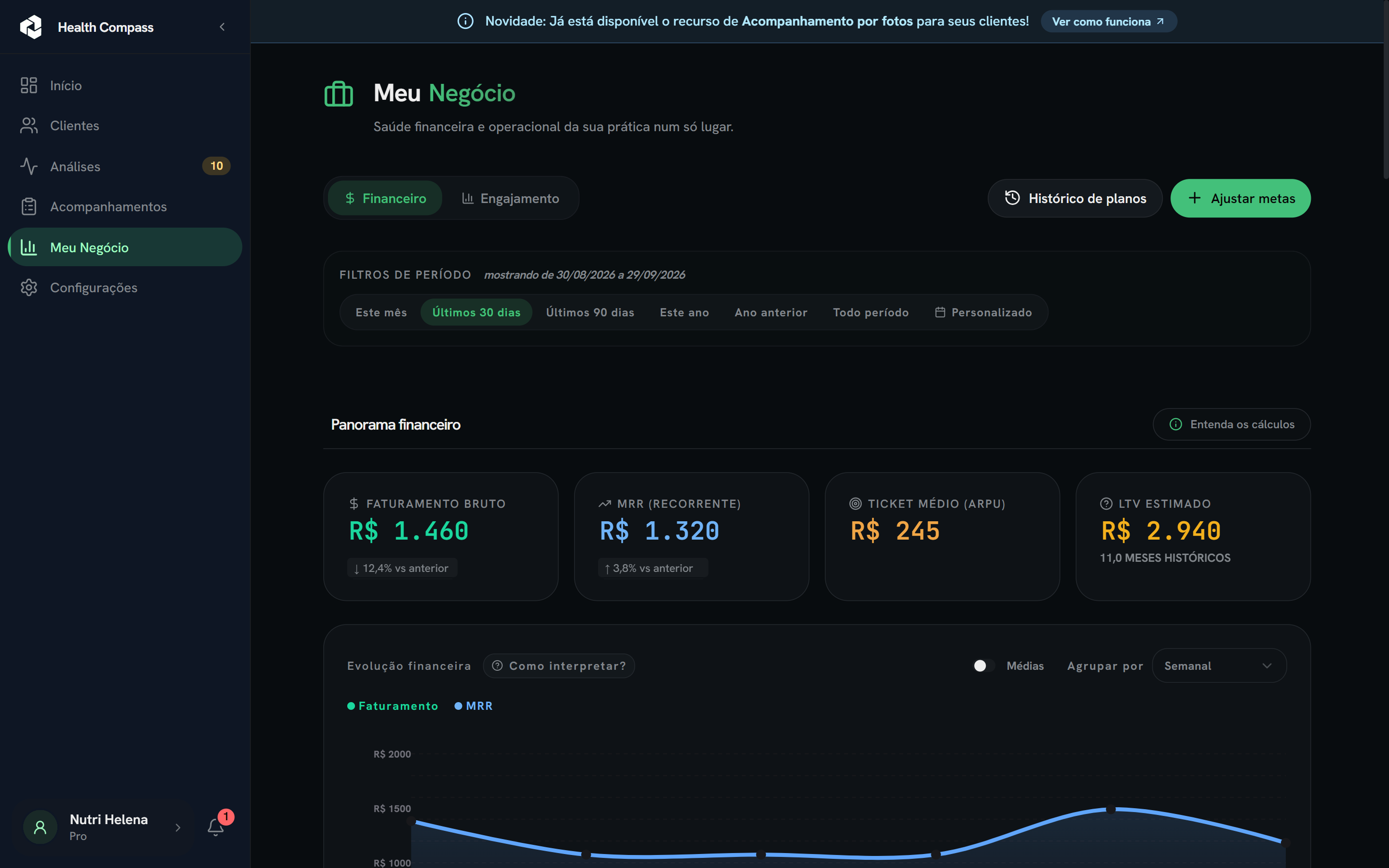Select Ano anterior period filter

click(771, 312)
